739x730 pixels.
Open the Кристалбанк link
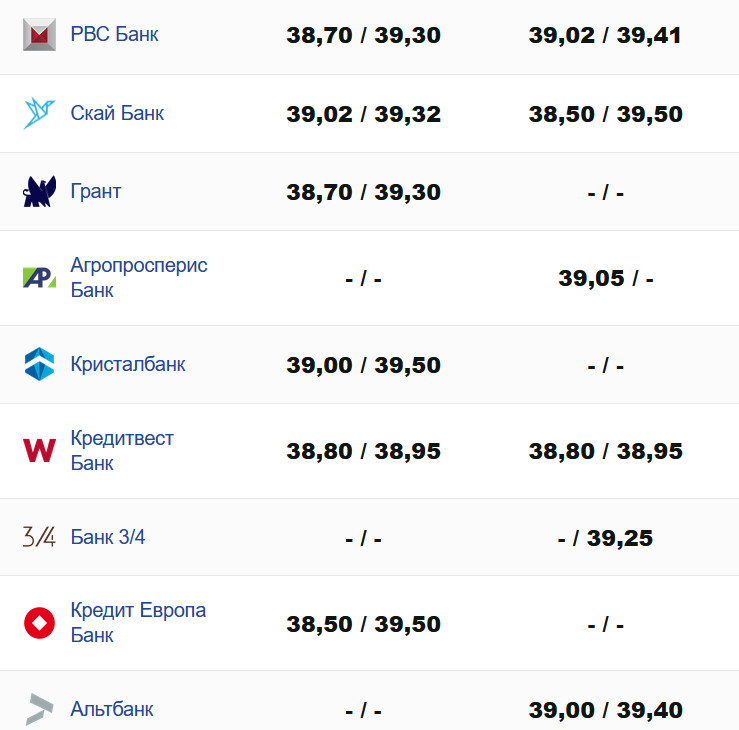128,364
